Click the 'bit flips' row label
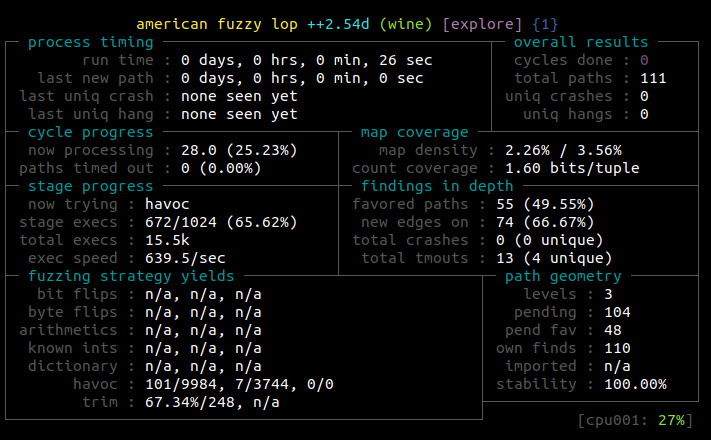 77,294
